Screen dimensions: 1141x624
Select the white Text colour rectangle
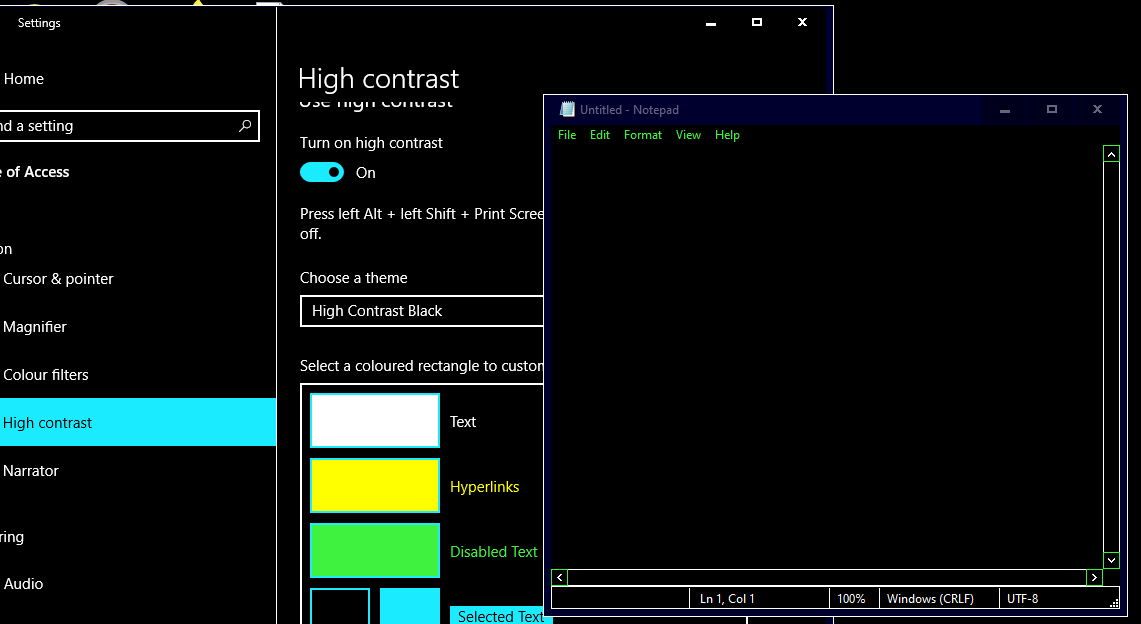click(375, 421)
